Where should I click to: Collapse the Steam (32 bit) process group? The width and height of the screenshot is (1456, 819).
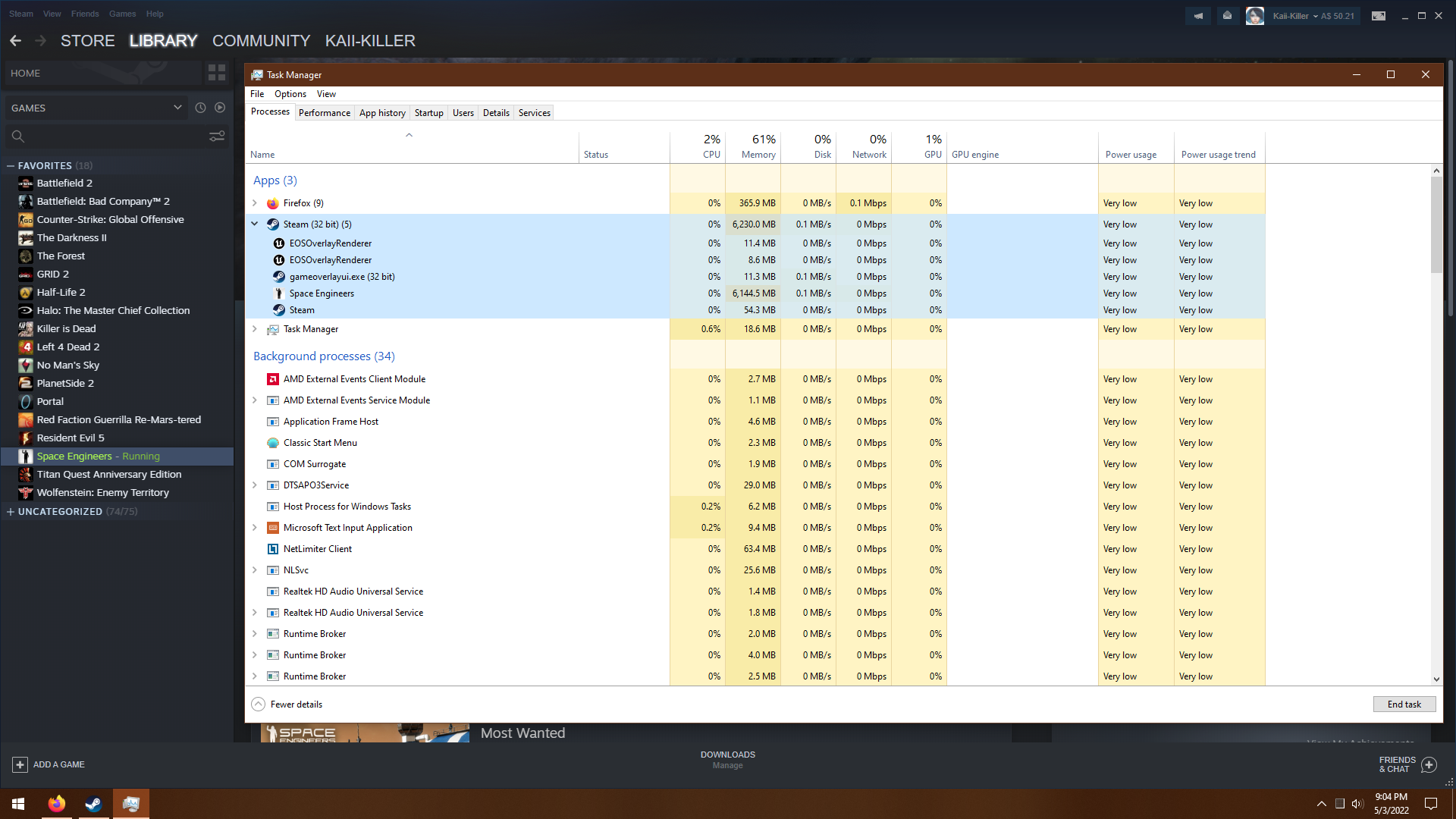coord(255,224)
